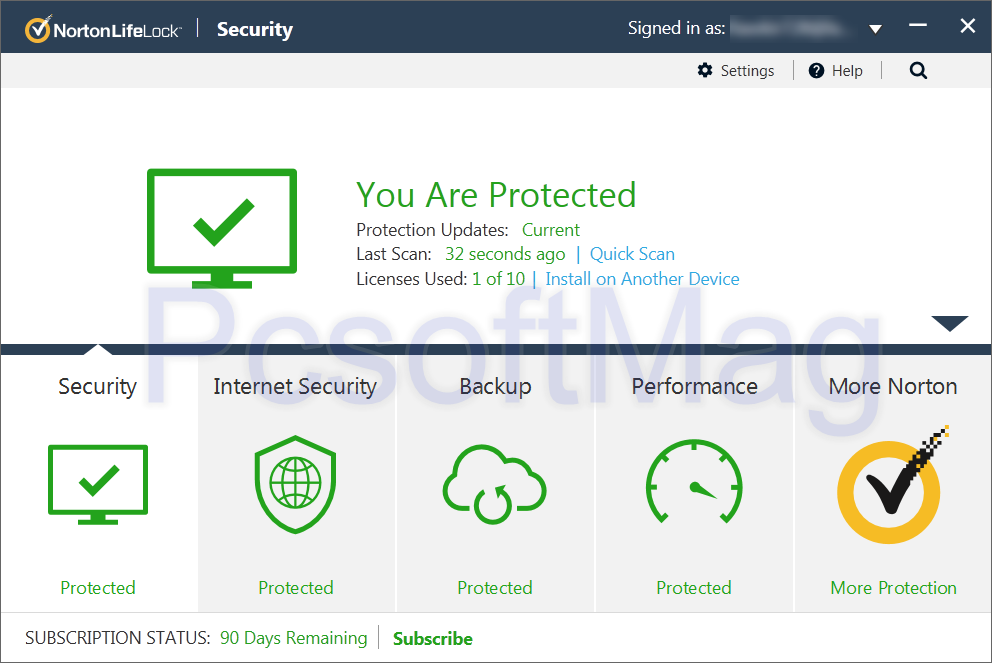
Task: Select the More Norton tab label
Action: [x=893, y=387]
